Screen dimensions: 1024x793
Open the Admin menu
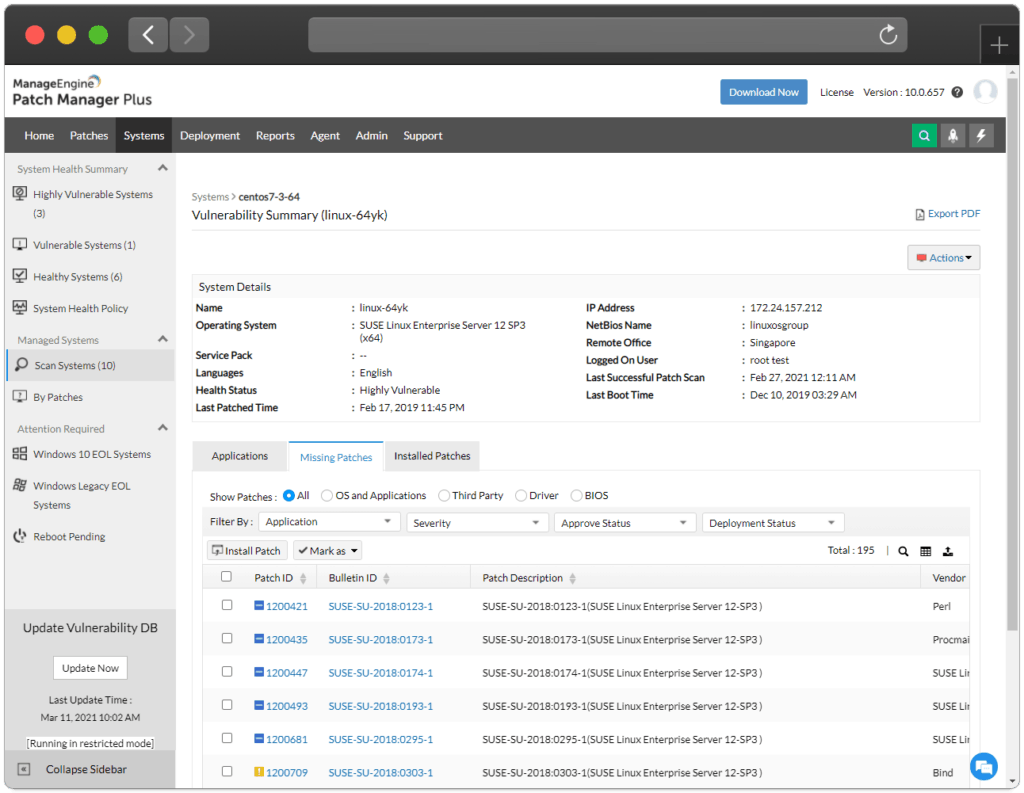pyautogui.click(x=372, y=135)
